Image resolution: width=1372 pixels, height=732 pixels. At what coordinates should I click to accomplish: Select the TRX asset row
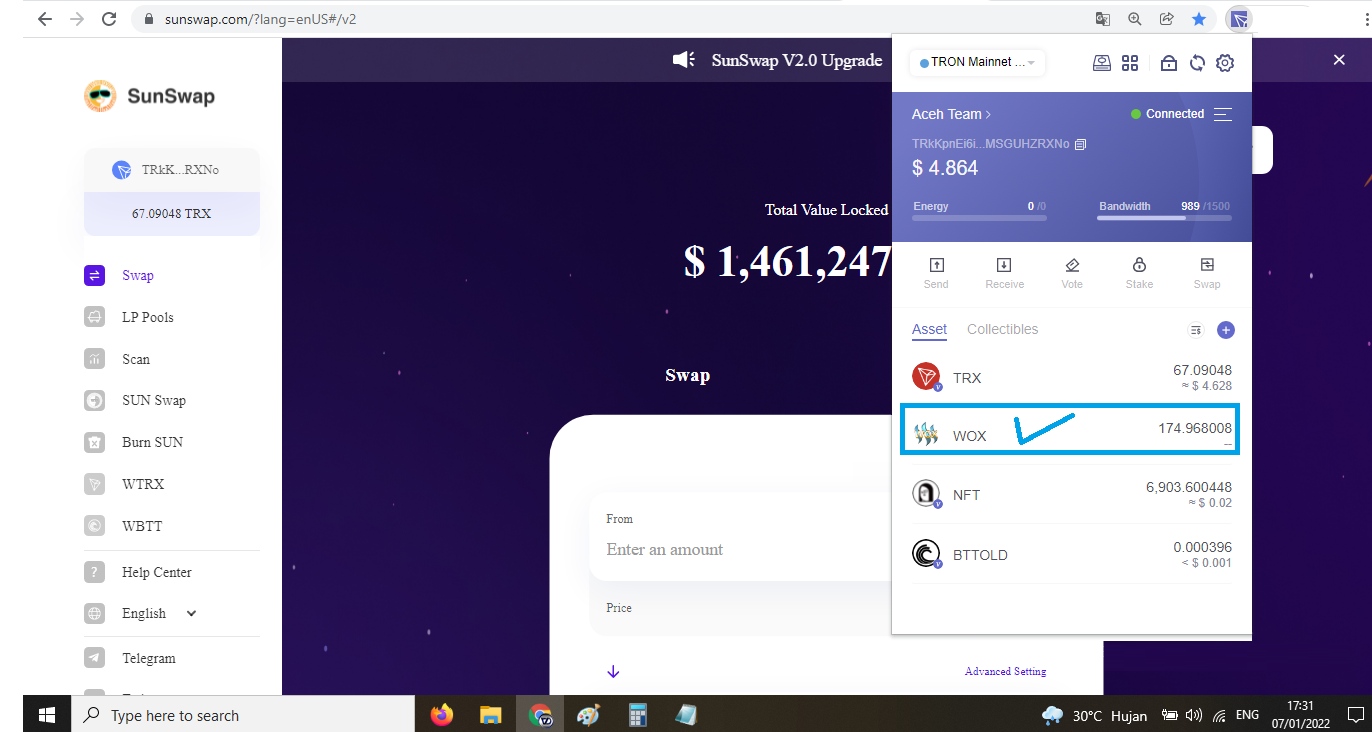(x=1072, y=377)
